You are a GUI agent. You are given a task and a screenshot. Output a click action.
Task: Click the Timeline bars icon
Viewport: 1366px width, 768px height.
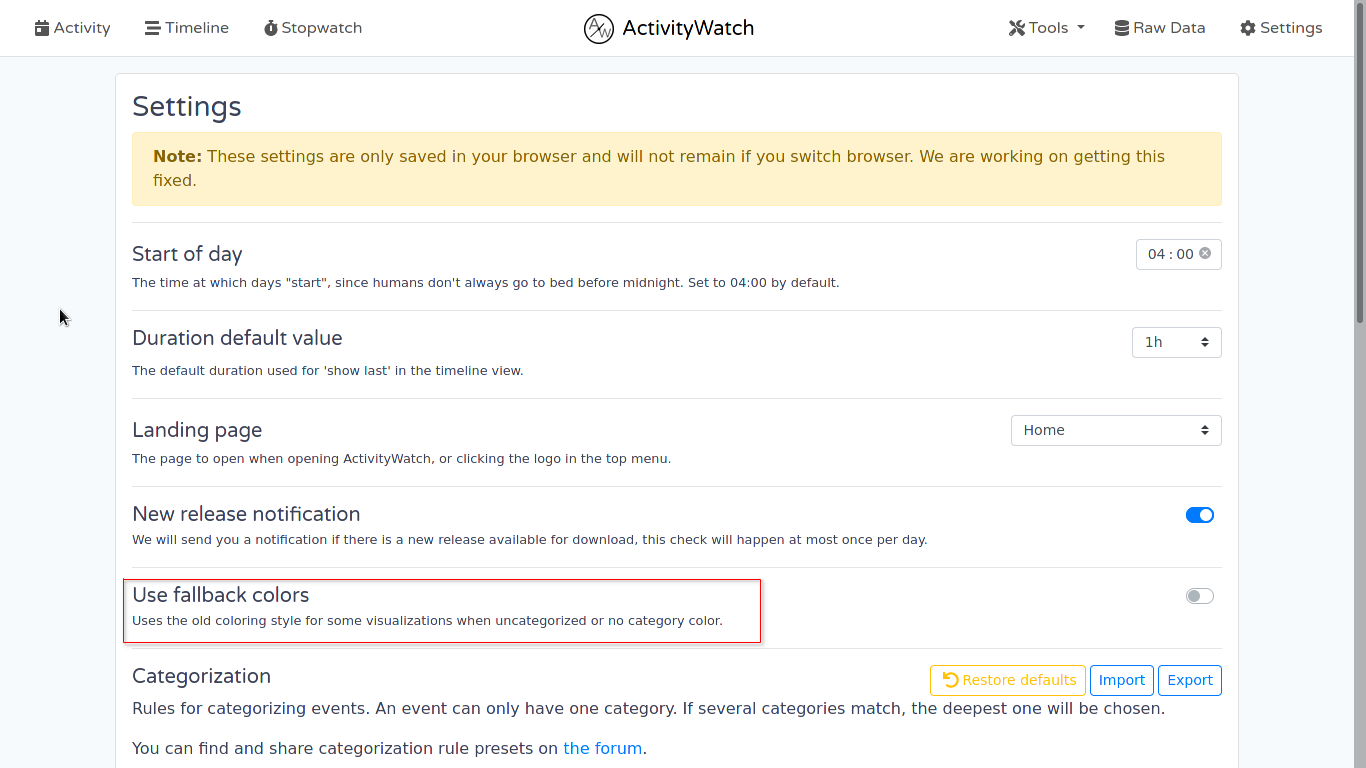coord(152,29)
